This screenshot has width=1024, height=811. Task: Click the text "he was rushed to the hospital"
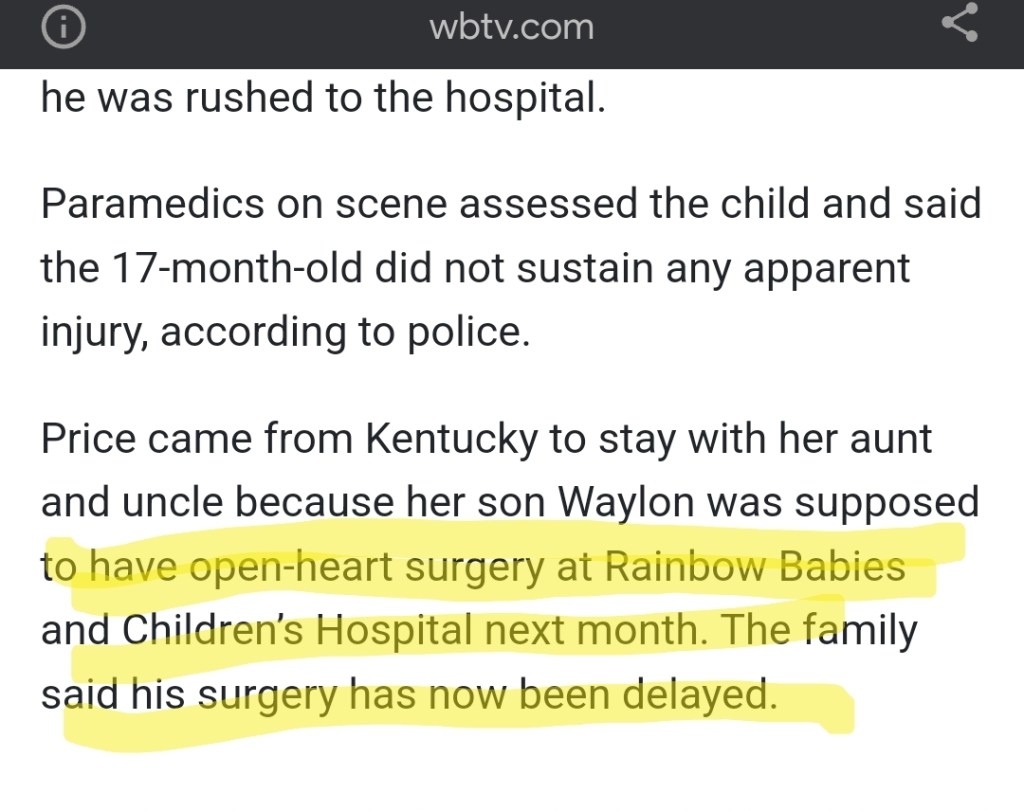tap(323, 100)
